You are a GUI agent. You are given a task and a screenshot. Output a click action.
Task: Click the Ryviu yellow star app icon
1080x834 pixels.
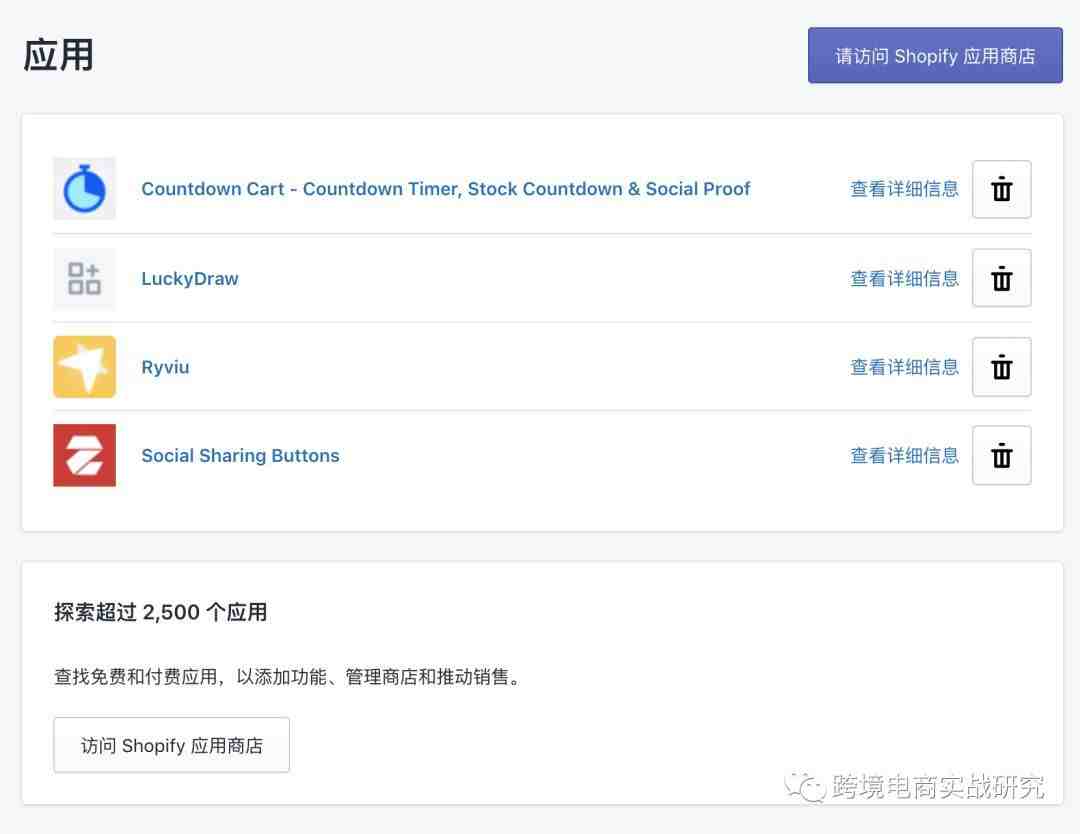(x=84, y=367)
